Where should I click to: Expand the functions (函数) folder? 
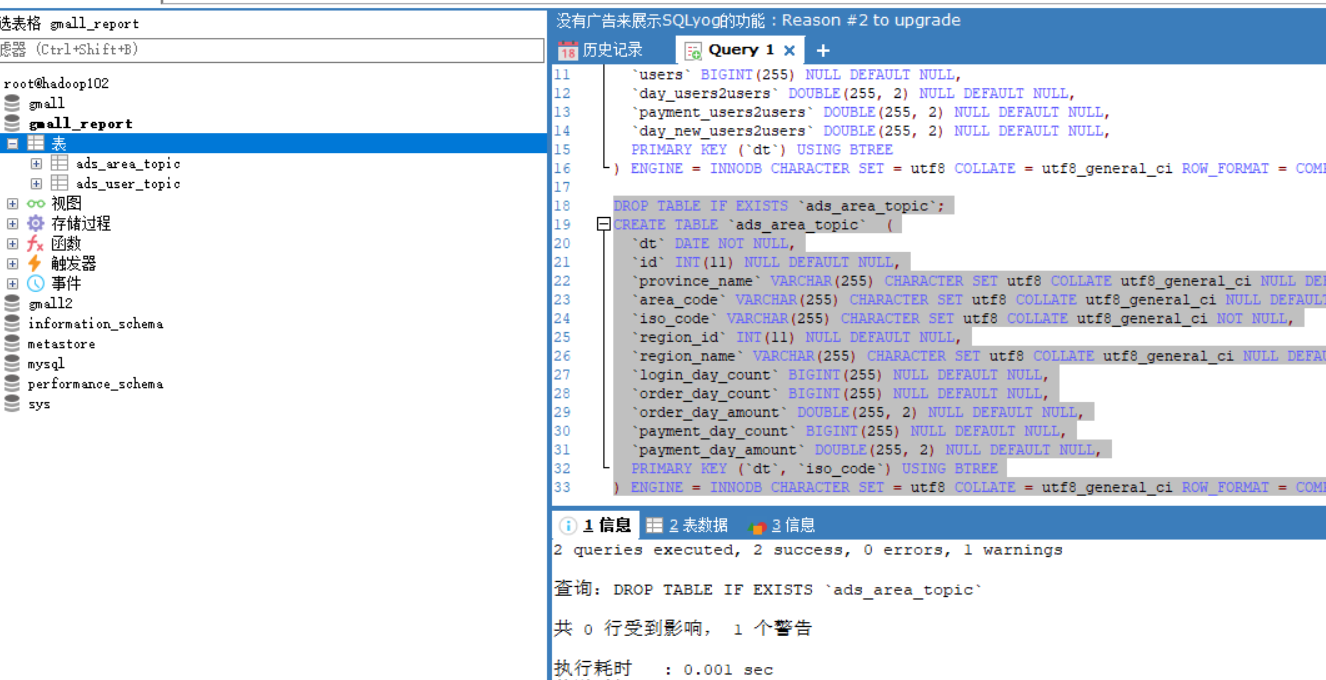[12, 244]
